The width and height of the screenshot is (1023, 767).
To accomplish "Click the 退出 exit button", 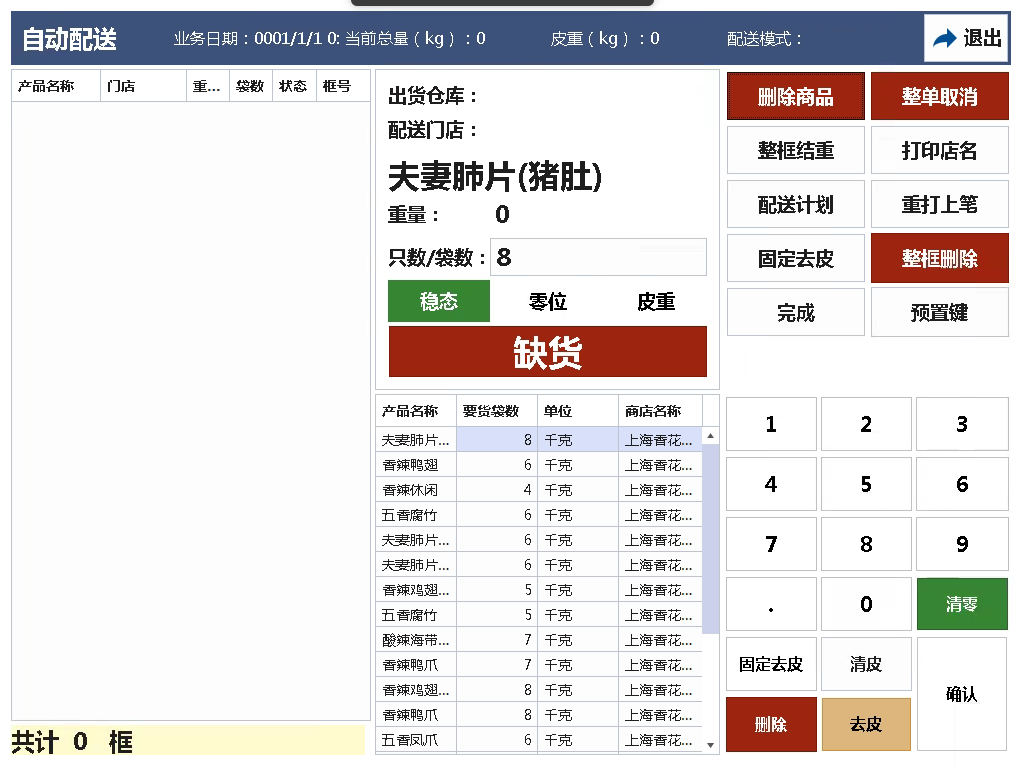I will [x=966, y=39].
